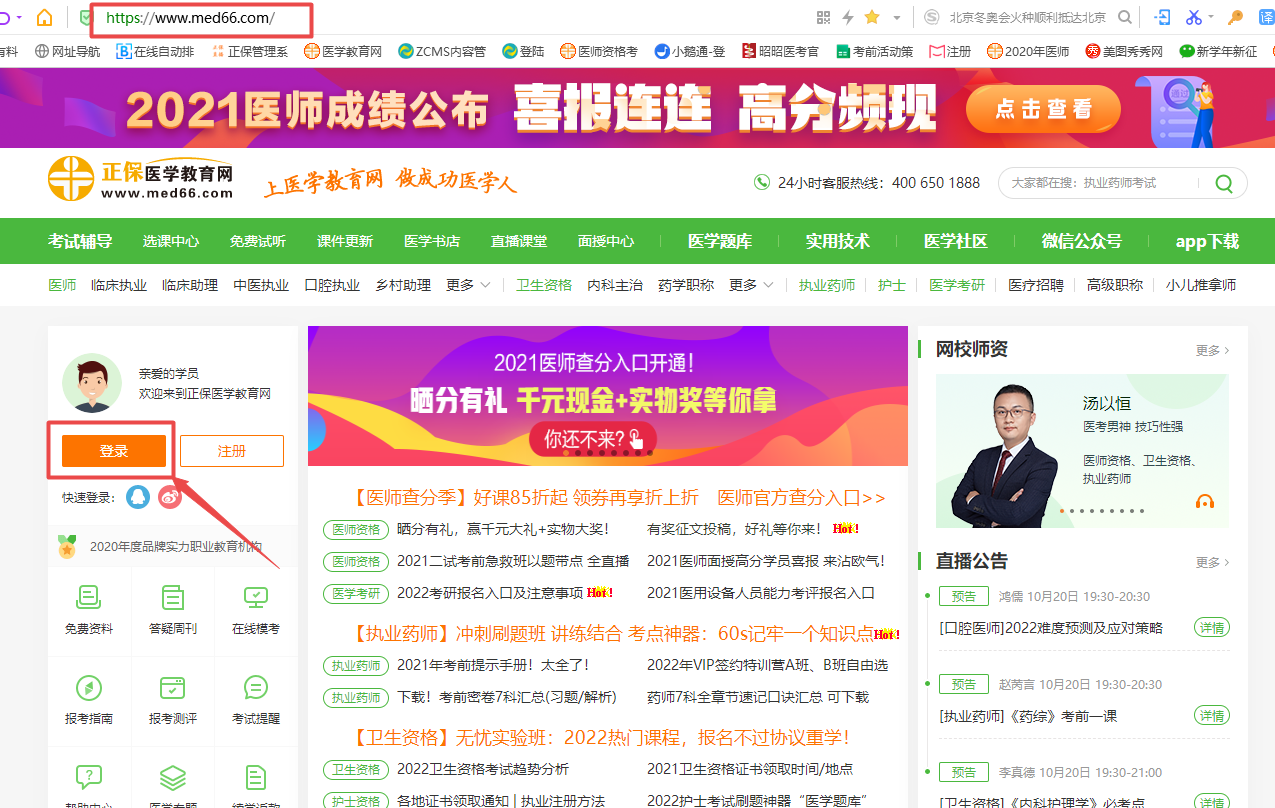Open 报考指南 icon in sidebar
This screenshot has height=808, width=1275.
tap(89, 699)
